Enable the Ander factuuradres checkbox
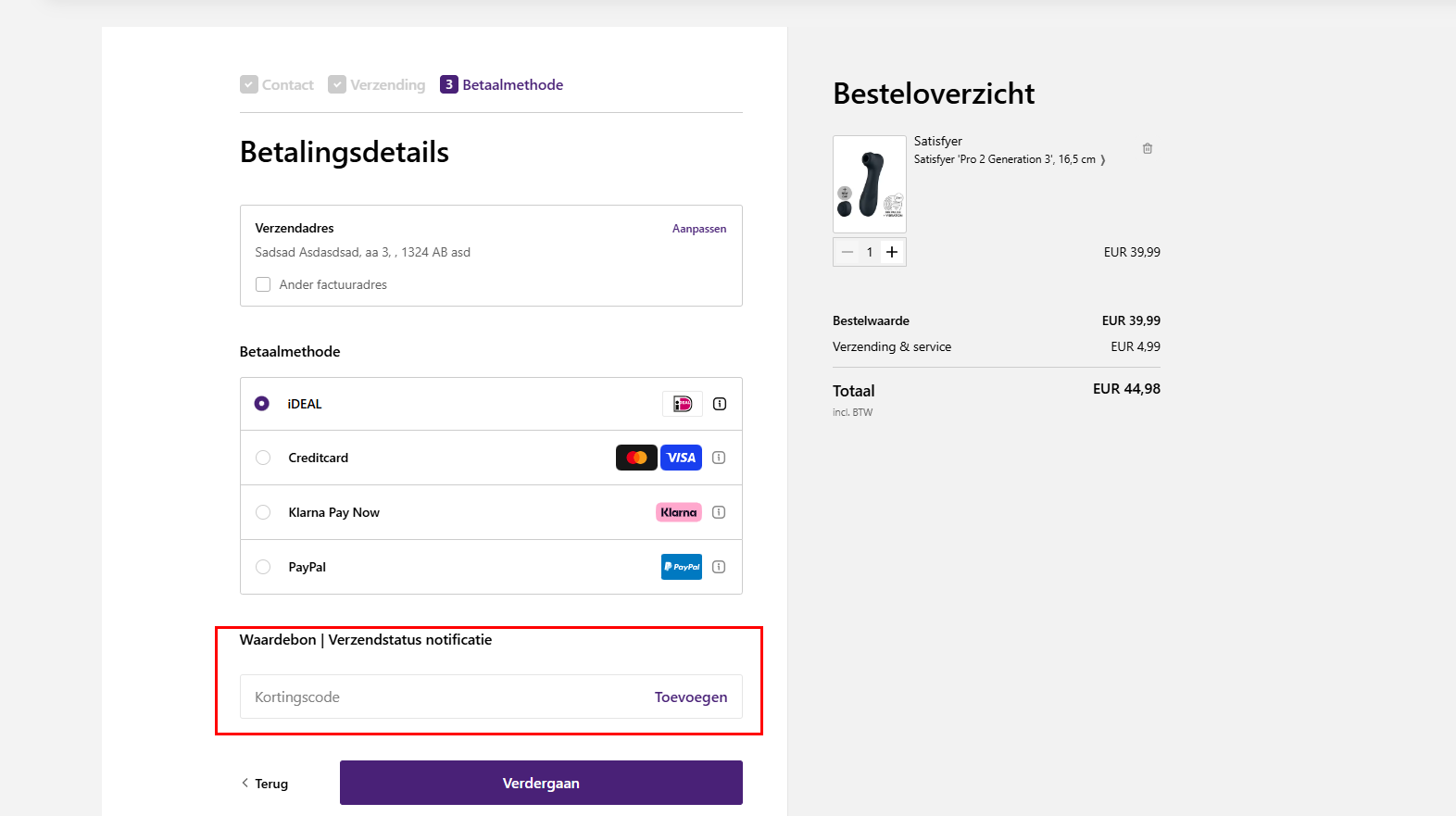 pyautogui.click(x=263, y=284)
